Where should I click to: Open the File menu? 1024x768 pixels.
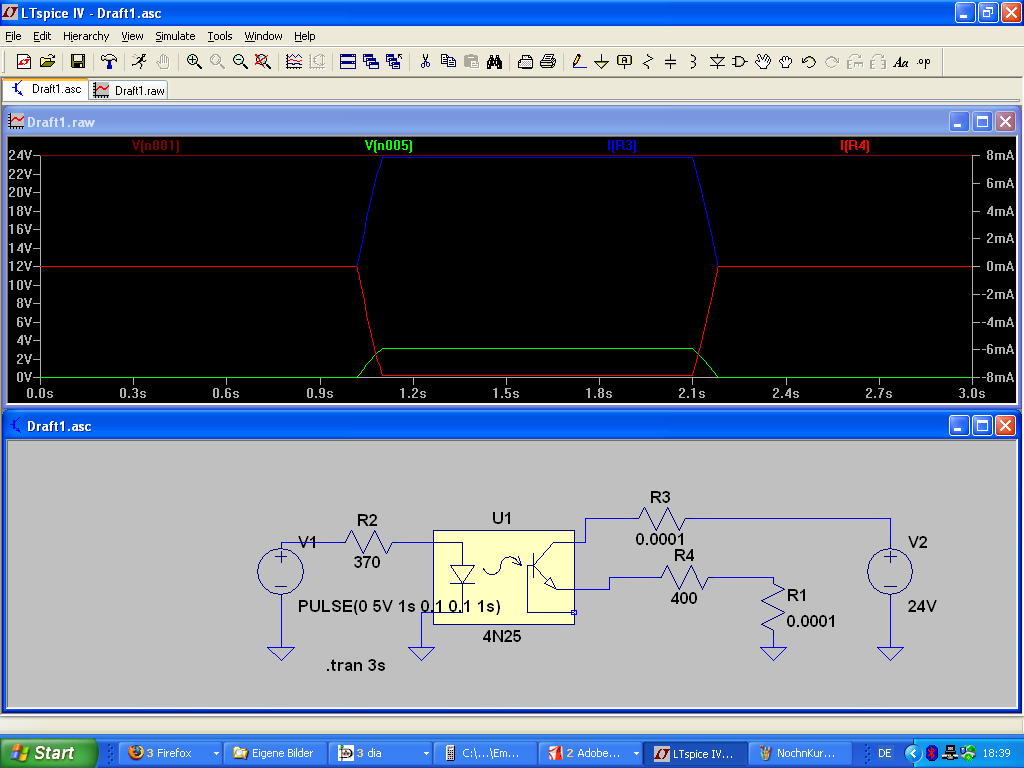click(13, 36)
